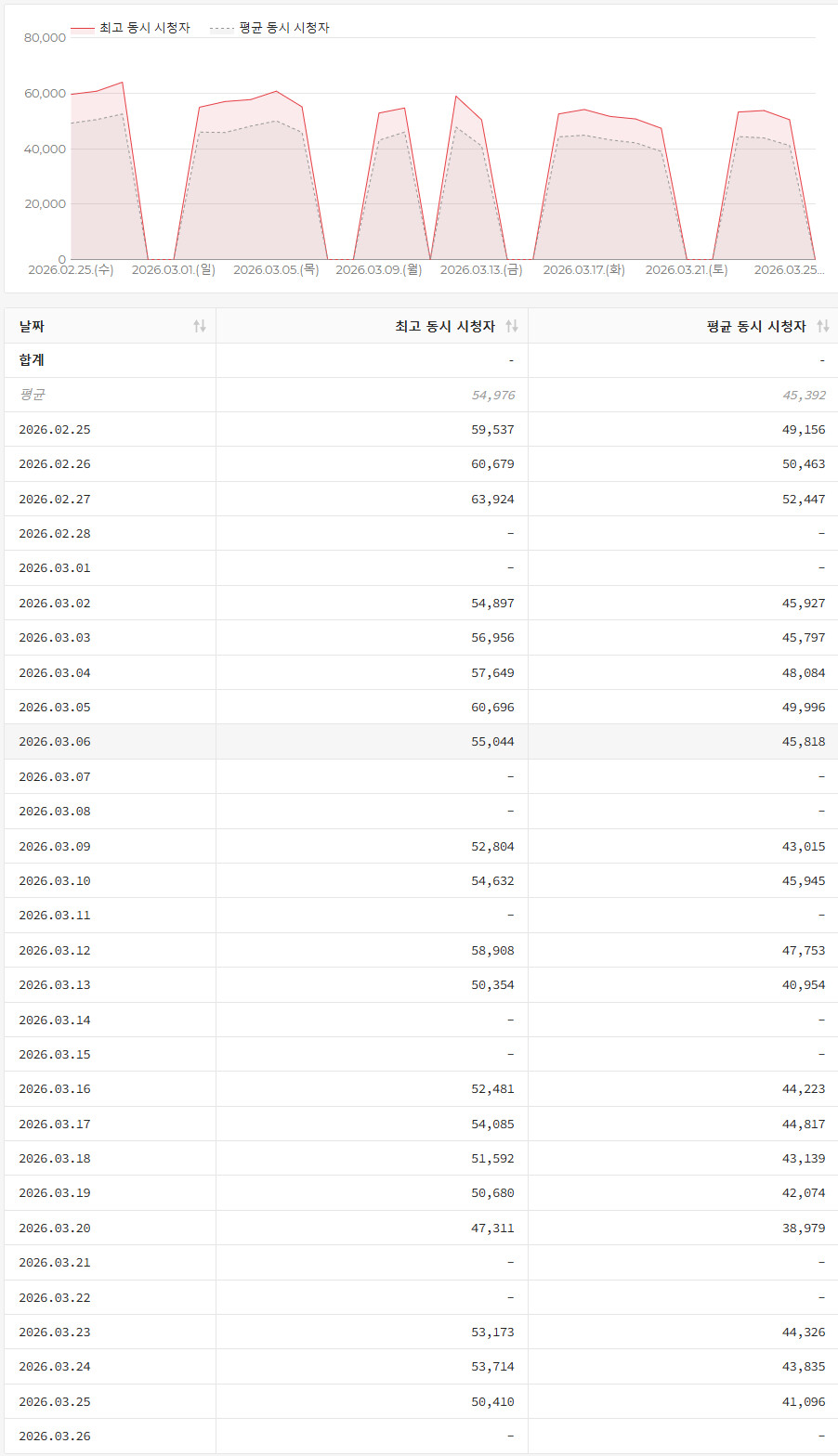838x1456 pixels.
Task: Toggle the 평균 동시 시청자 legend series
Action: point(283,28)
